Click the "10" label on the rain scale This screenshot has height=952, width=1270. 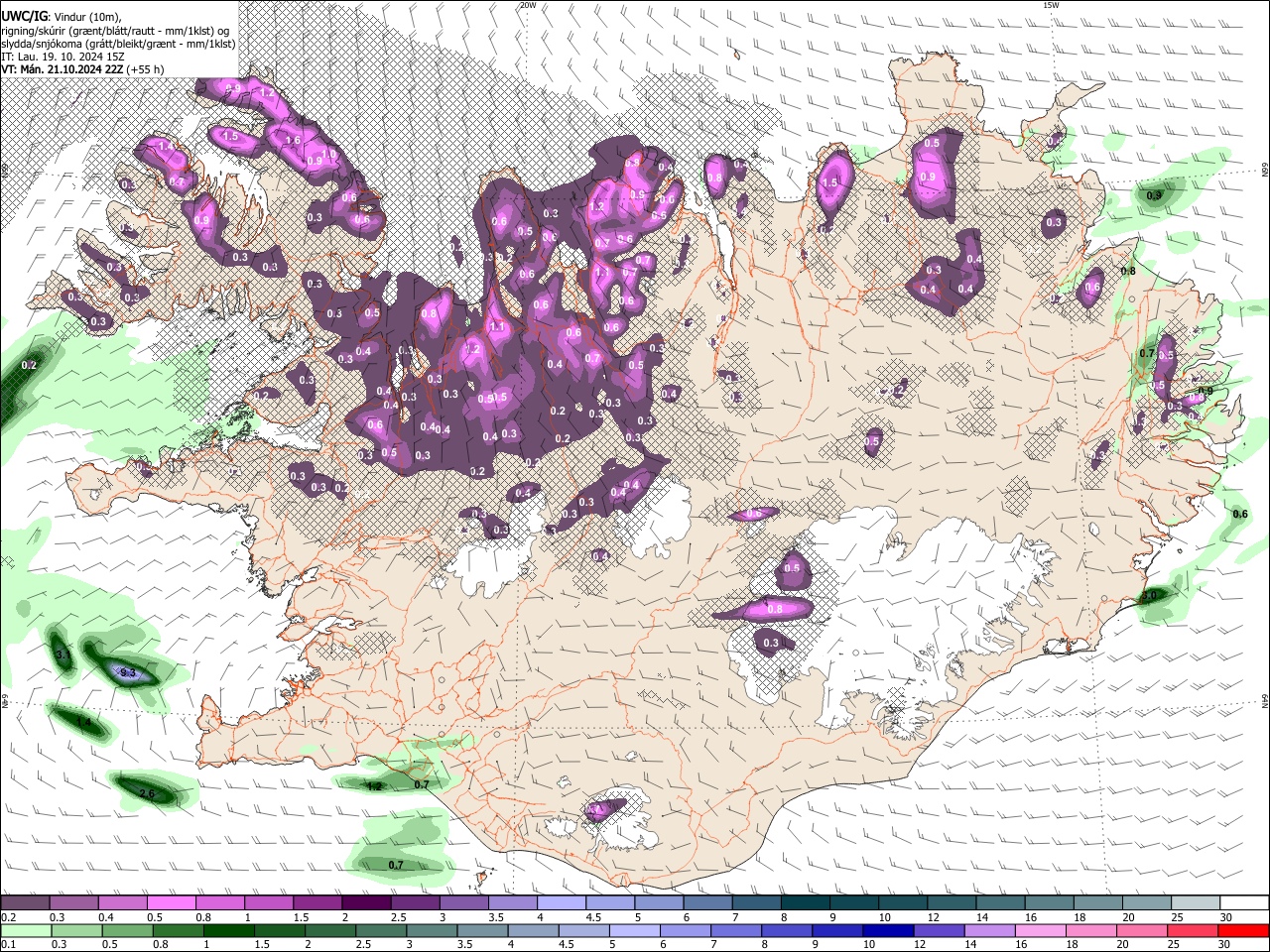(869, 944)
